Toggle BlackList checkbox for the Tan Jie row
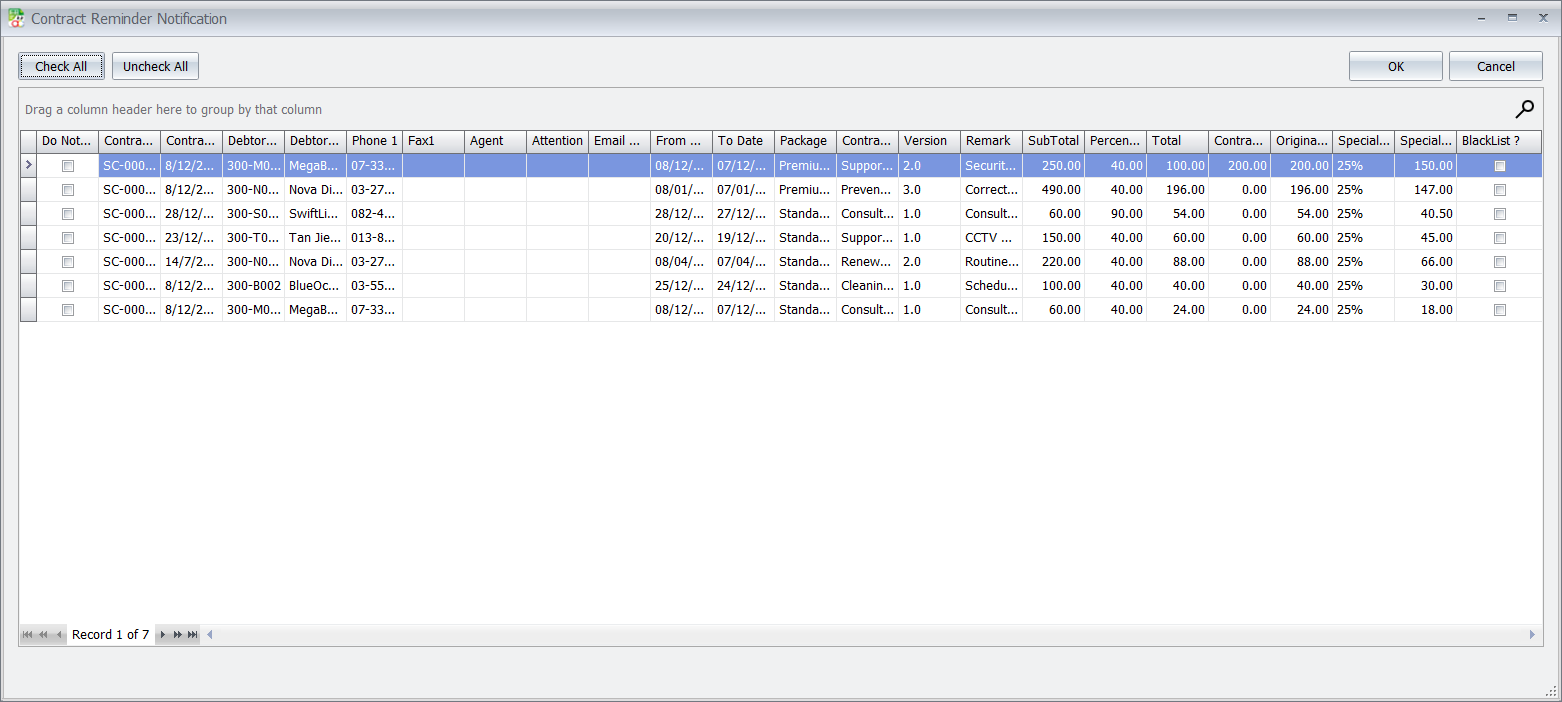This screenshot has width=1562, height=702. (x=1499, y=238)
